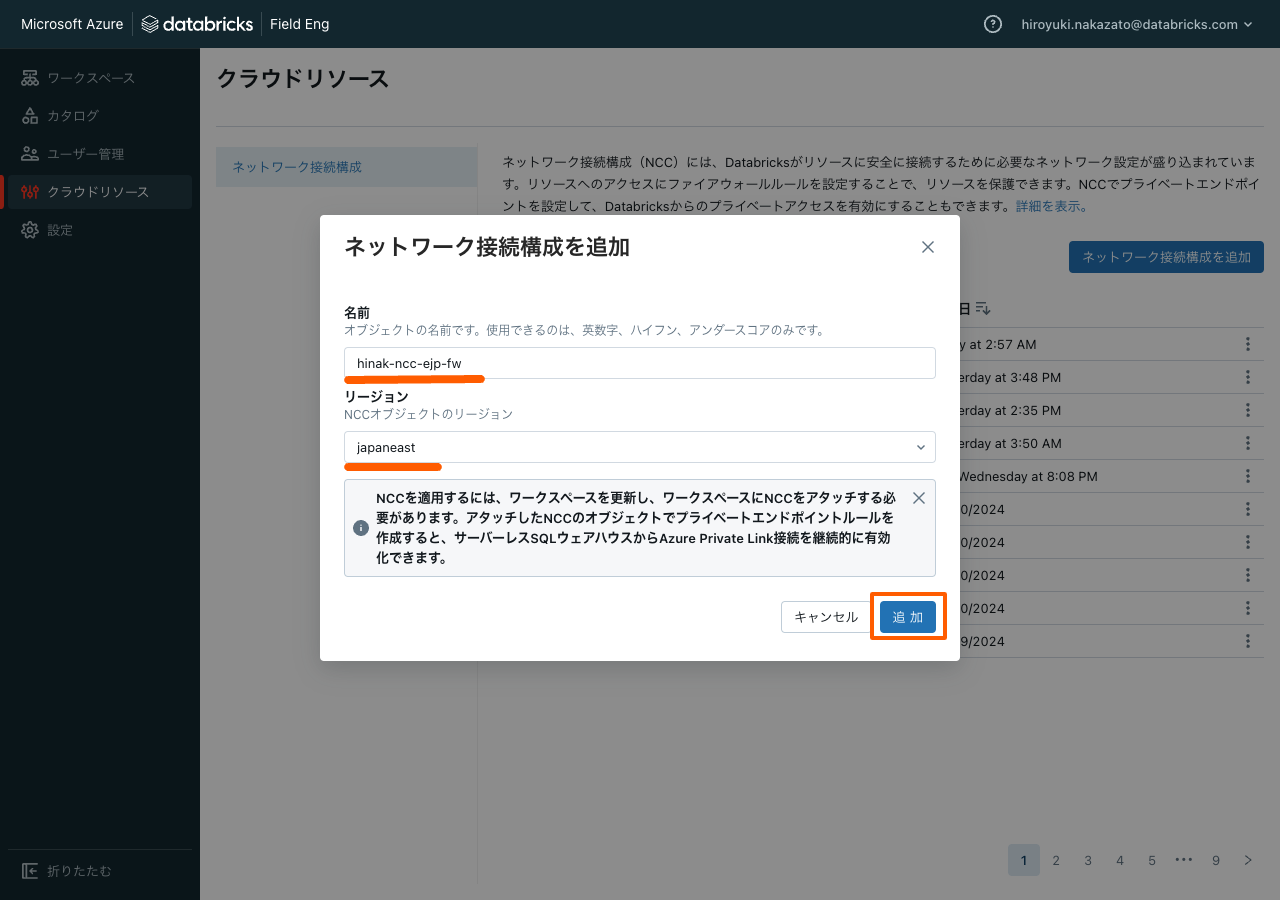
Task: Go to pagination page 3
Action: click(x=1088, y=860)
